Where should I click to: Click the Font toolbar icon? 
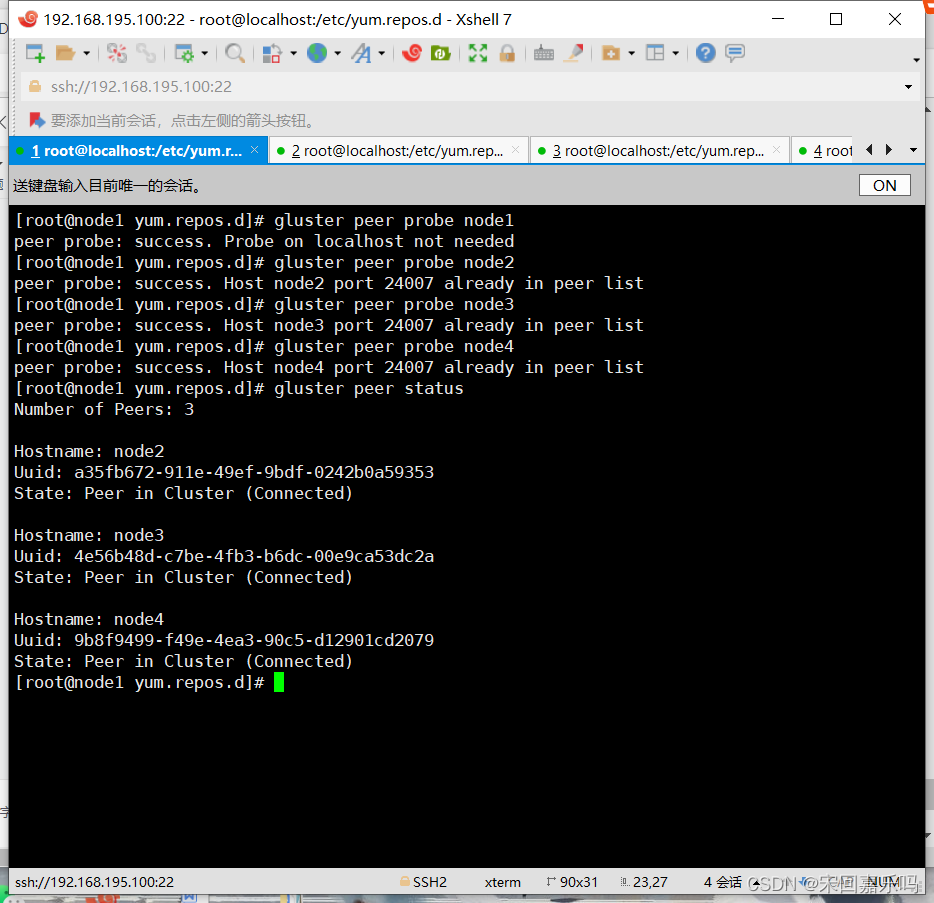click(361, 54)
